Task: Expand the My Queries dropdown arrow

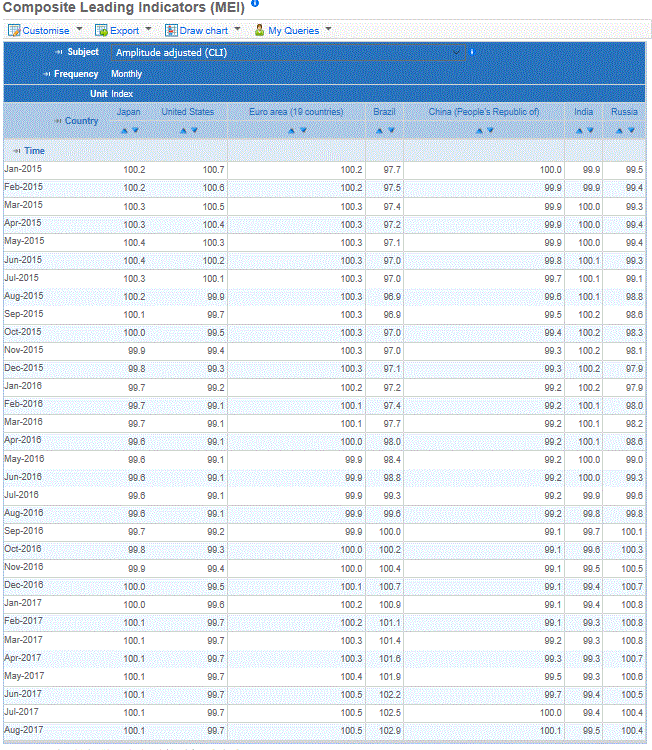Action: pyautogui.click(x=328, y=29)
